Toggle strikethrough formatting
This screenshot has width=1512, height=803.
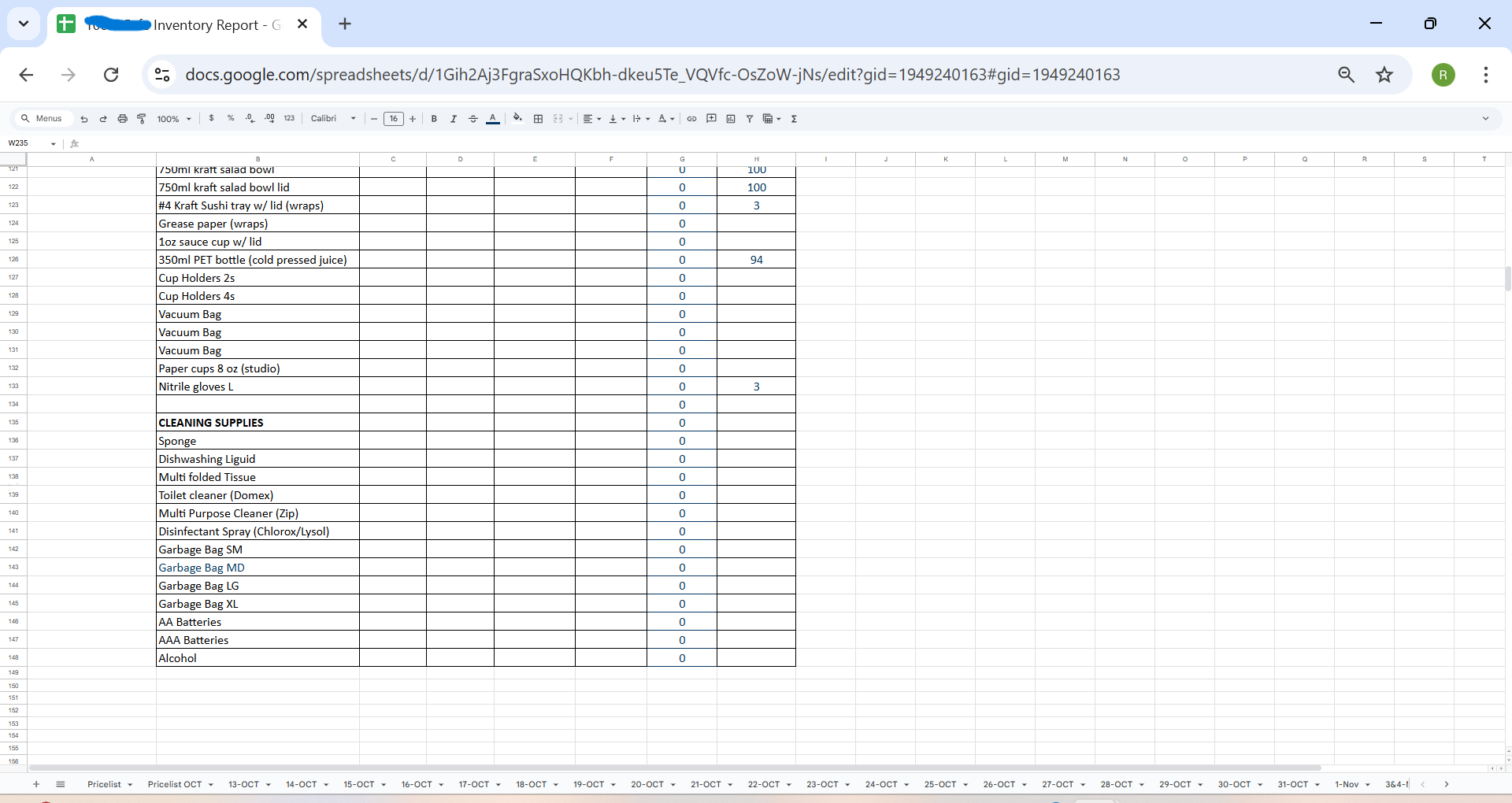pyautogui.click(x=473, y=119)
